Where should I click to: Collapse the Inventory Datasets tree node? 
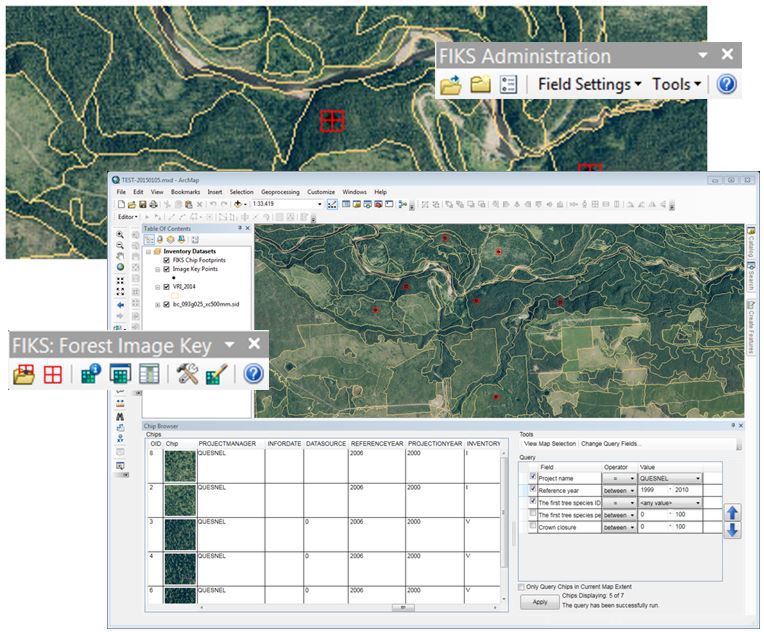(x=149, y=251)
